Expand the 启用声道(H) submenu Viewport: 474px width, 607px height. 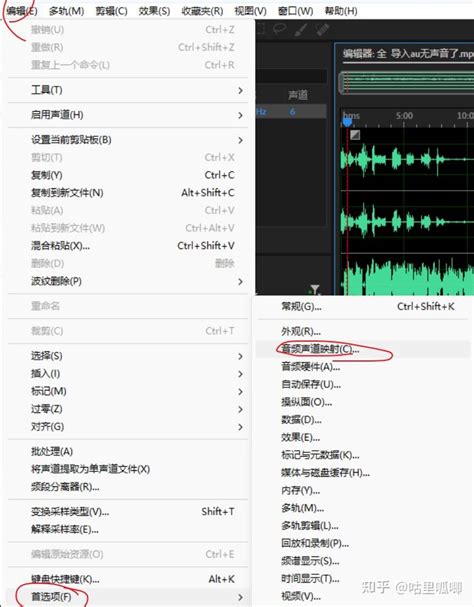pos(128,115)
